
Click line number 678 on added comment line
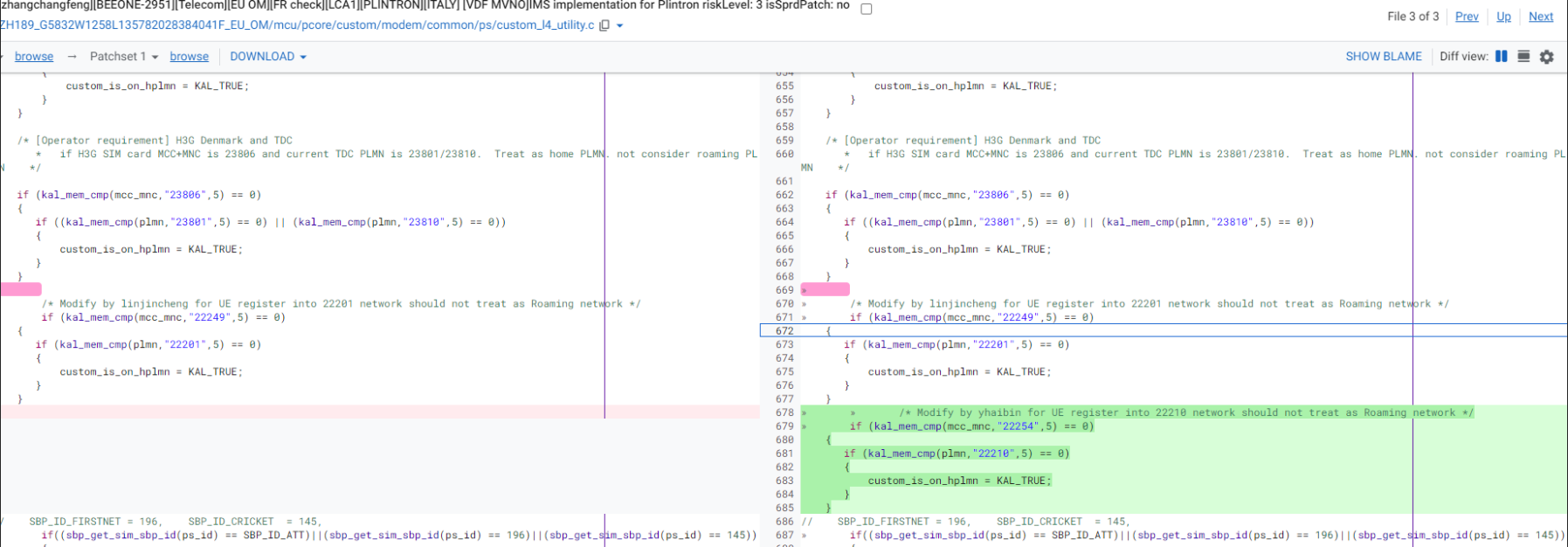(784, 412)
